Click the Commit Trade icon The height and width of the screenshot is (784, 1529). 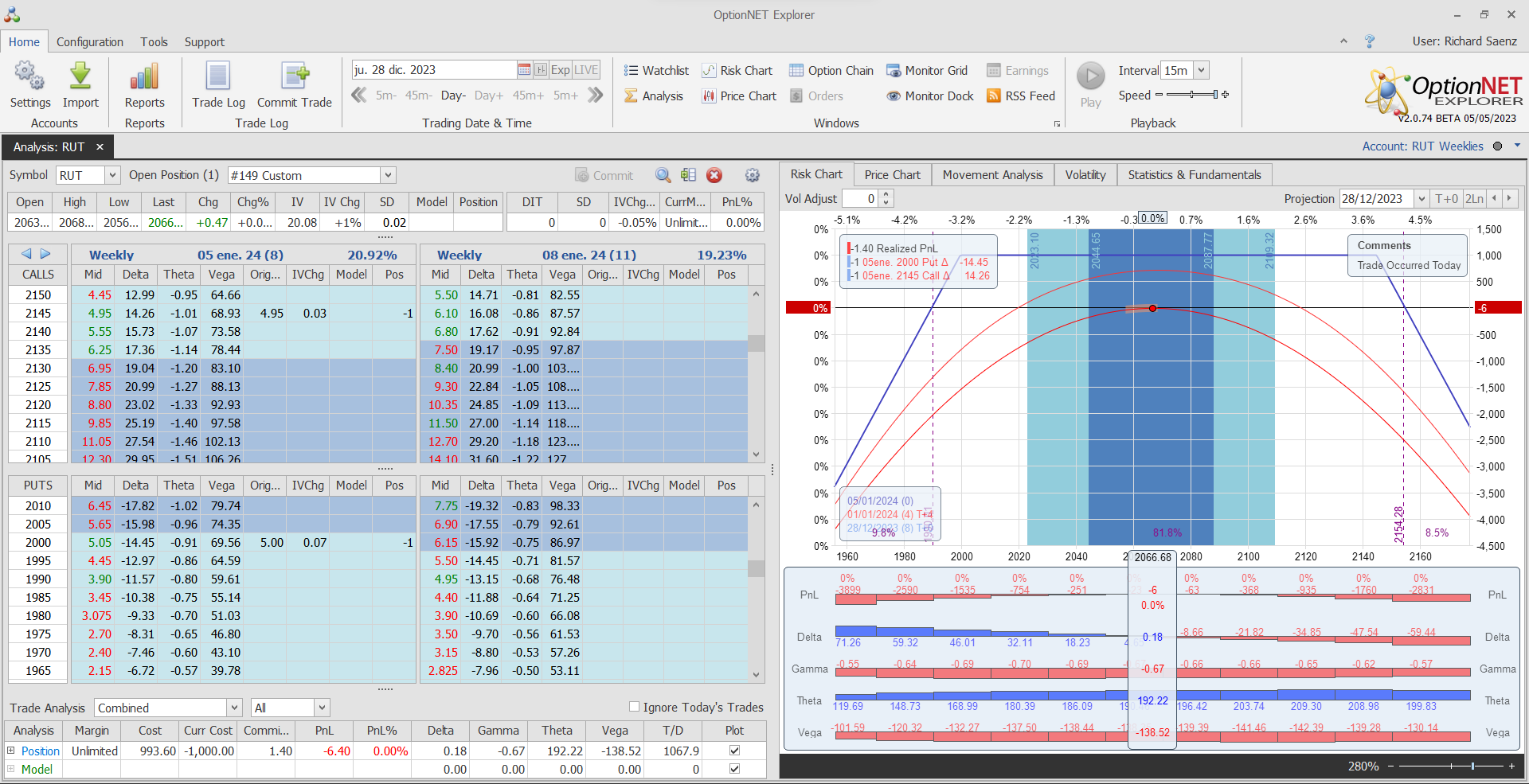295,77
